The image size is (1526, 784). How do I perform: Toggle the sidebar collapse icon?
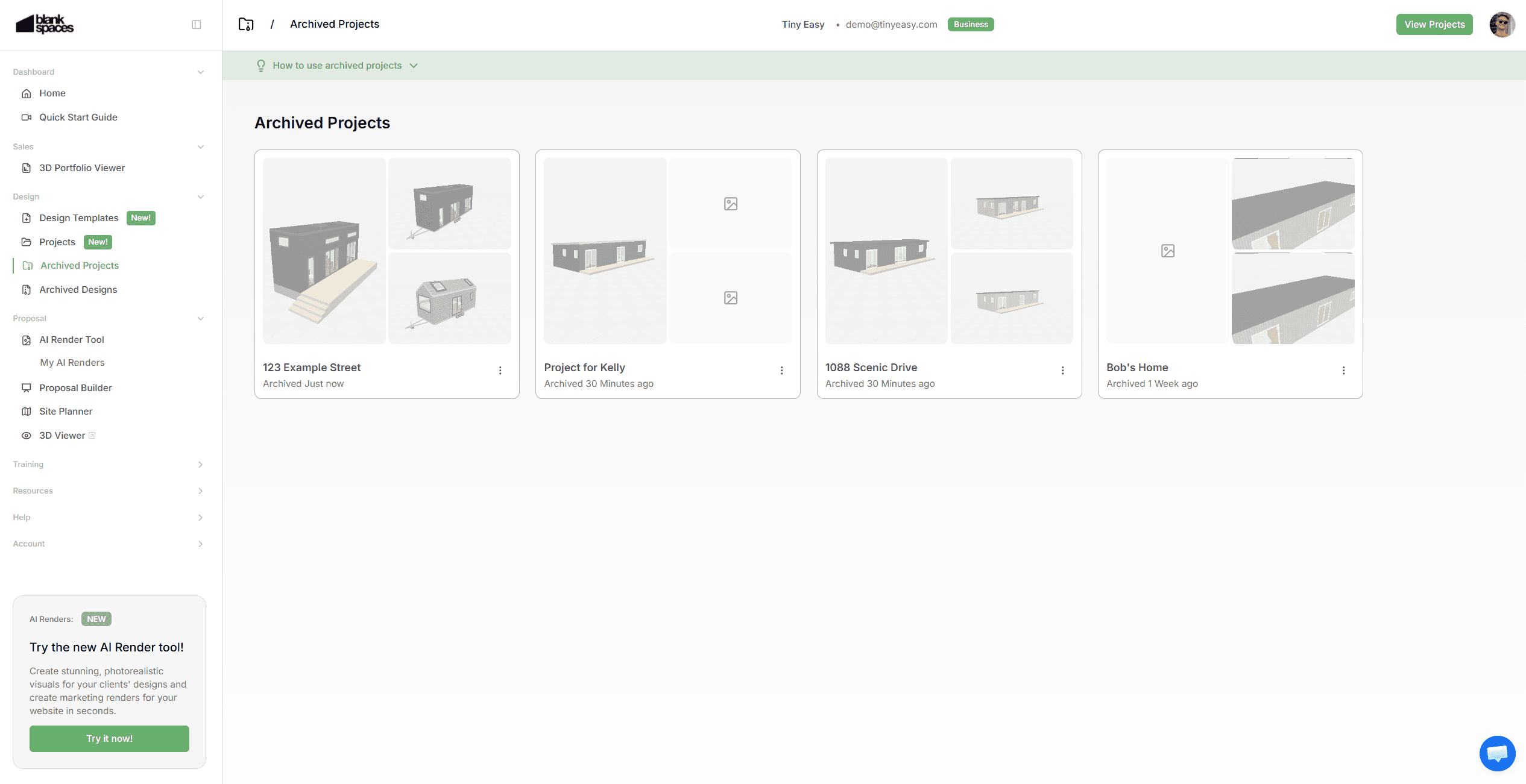click(196, 25)
